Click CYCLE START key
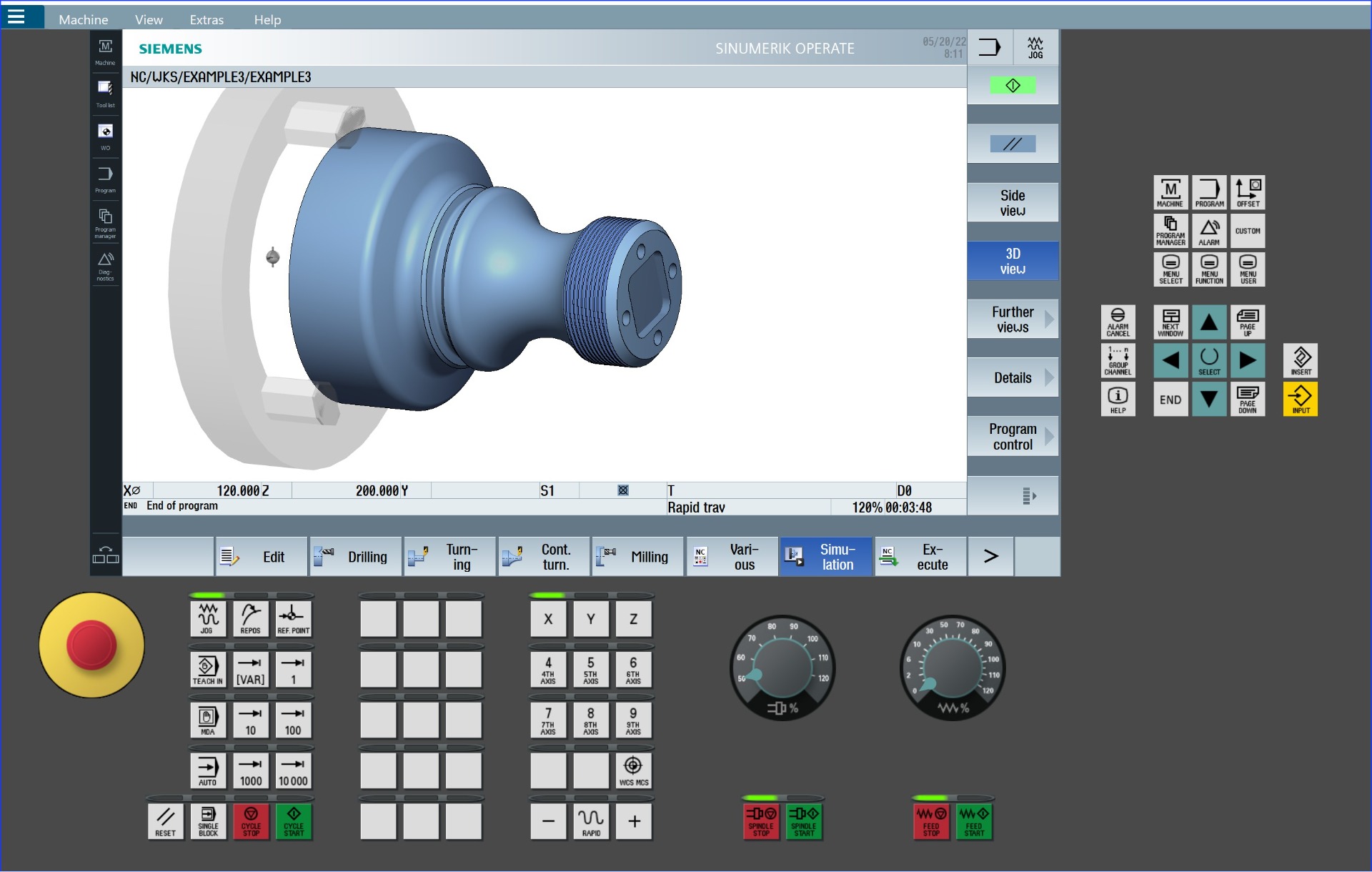Image resolution: width=1372 pixels, height=872 pixels. (x=294, y=822)
